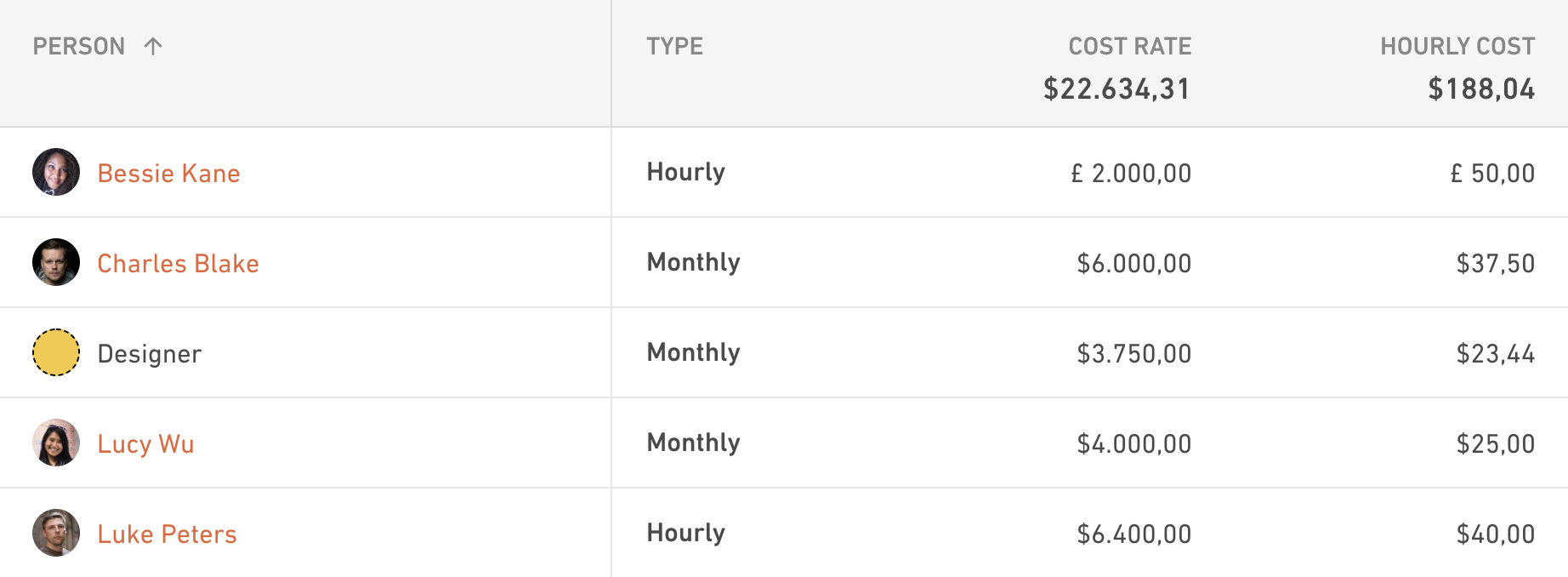The height and width of the screenshot is (577, 1568).
Task: Sort by the TYPE column header
Action: (x=675, y=46)
